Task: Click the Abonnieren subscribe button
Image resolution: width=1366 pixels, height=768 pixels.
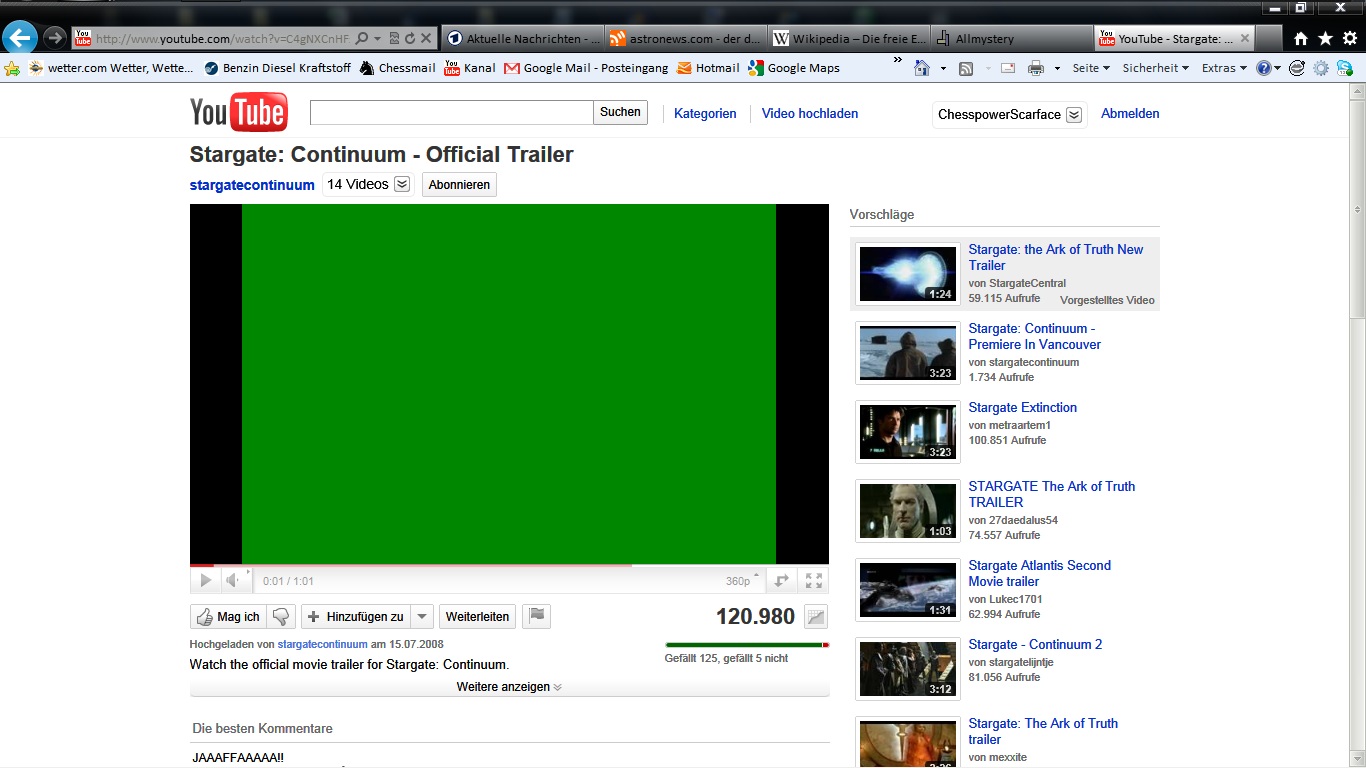Action: (x=459, y=185)
